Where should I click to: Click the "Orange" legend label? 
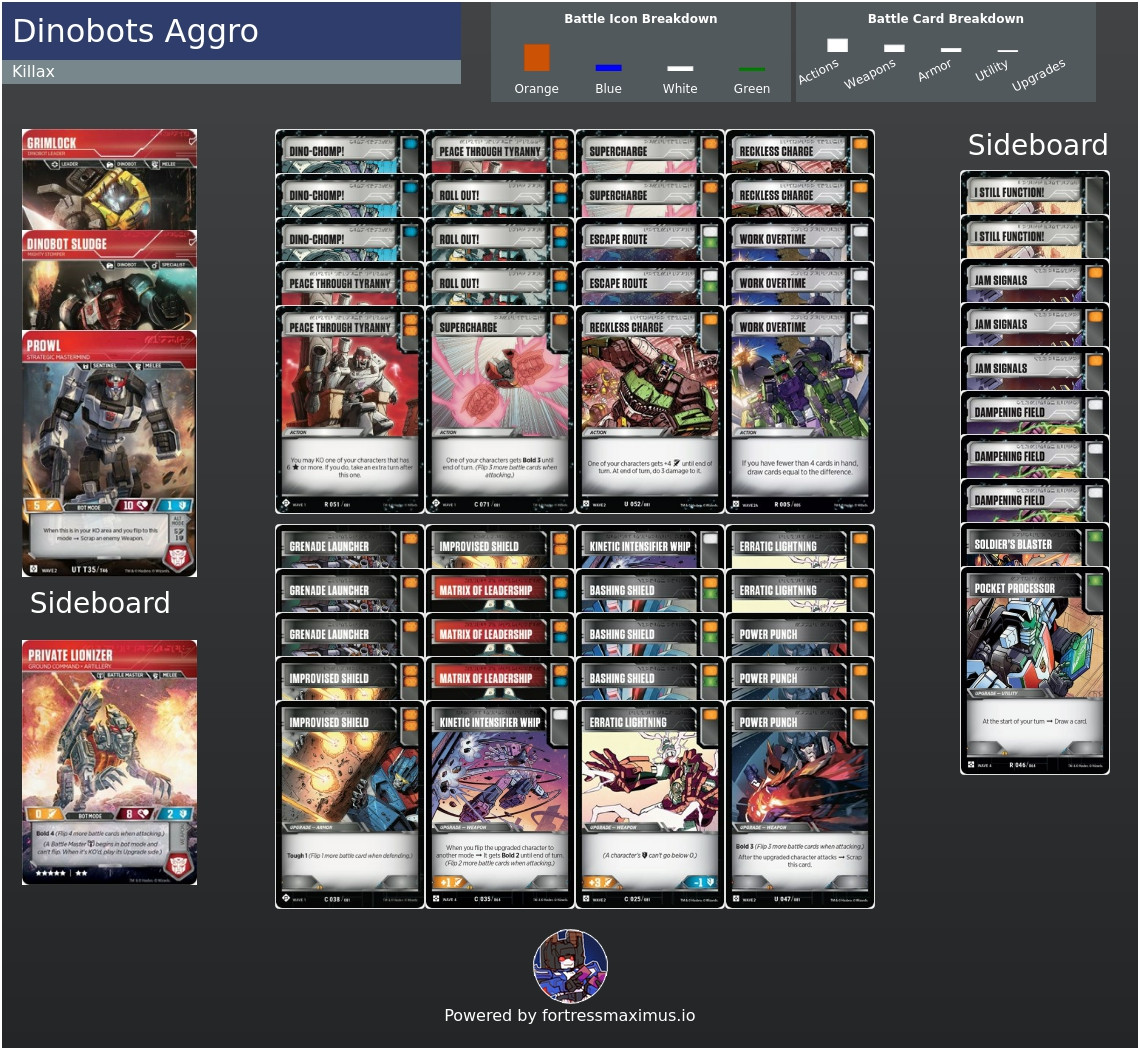tap(537, 89)
